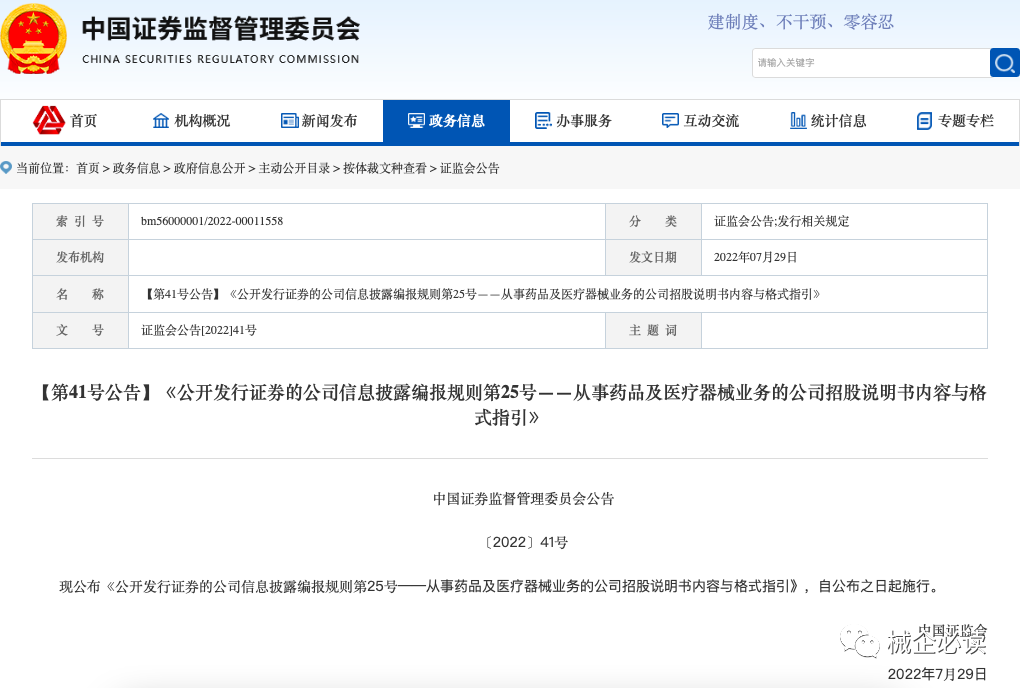Click the bar chart icon beside 统计信息
Image resolution: width=1020 pixels, height=688 pixels.
point(798,121)
